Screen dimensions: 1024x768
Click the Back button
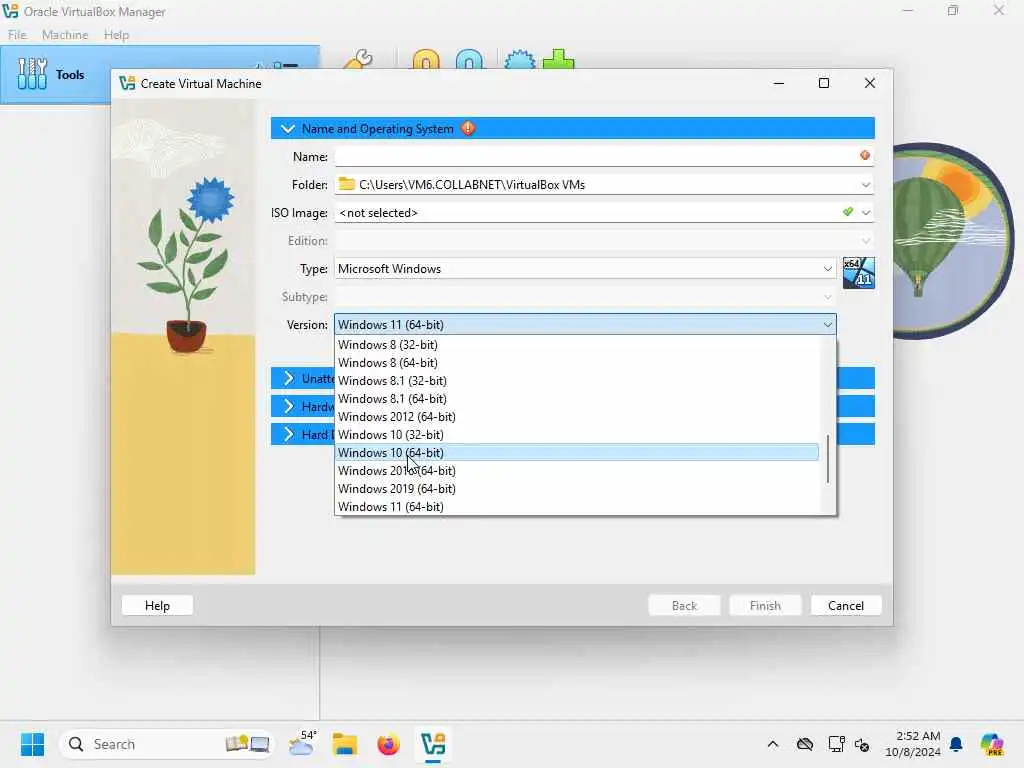pos(684,605)
